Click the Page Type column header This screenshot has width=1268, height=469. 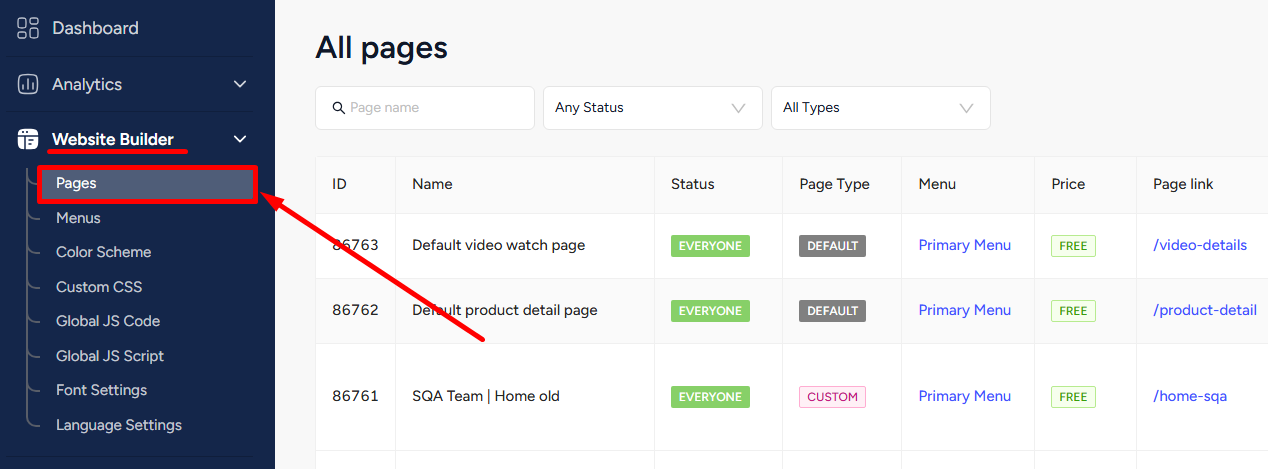click(x=835, y=184)
